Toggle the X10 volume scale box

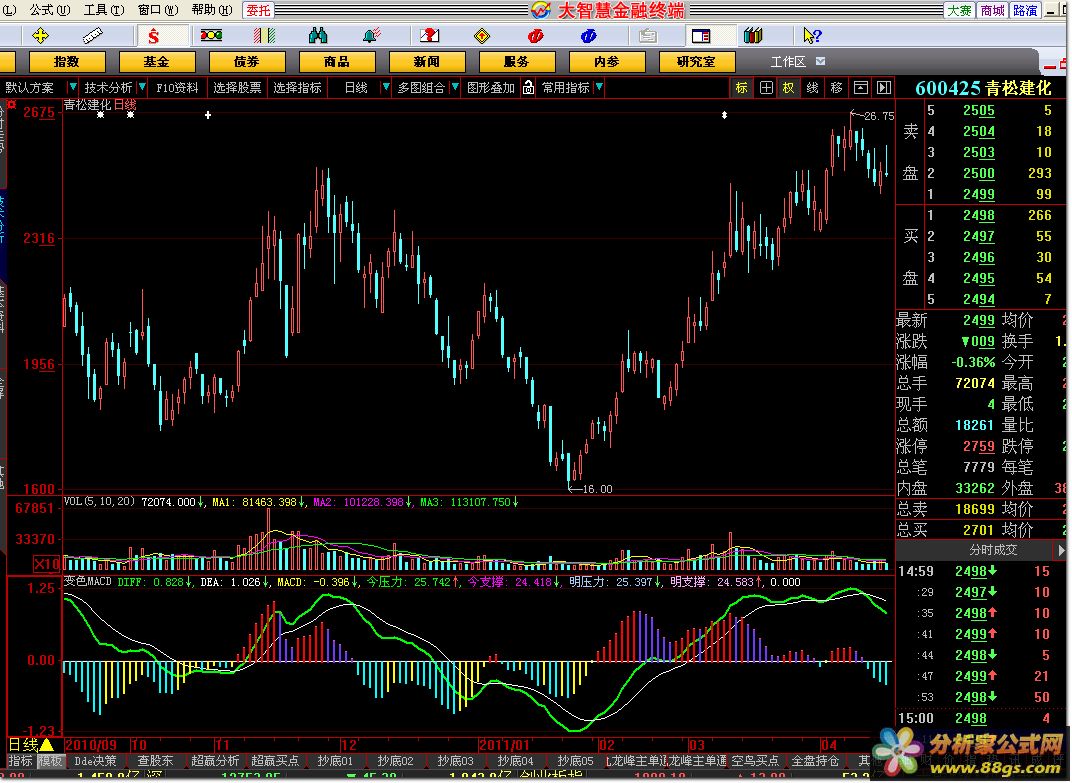(47, 564)
